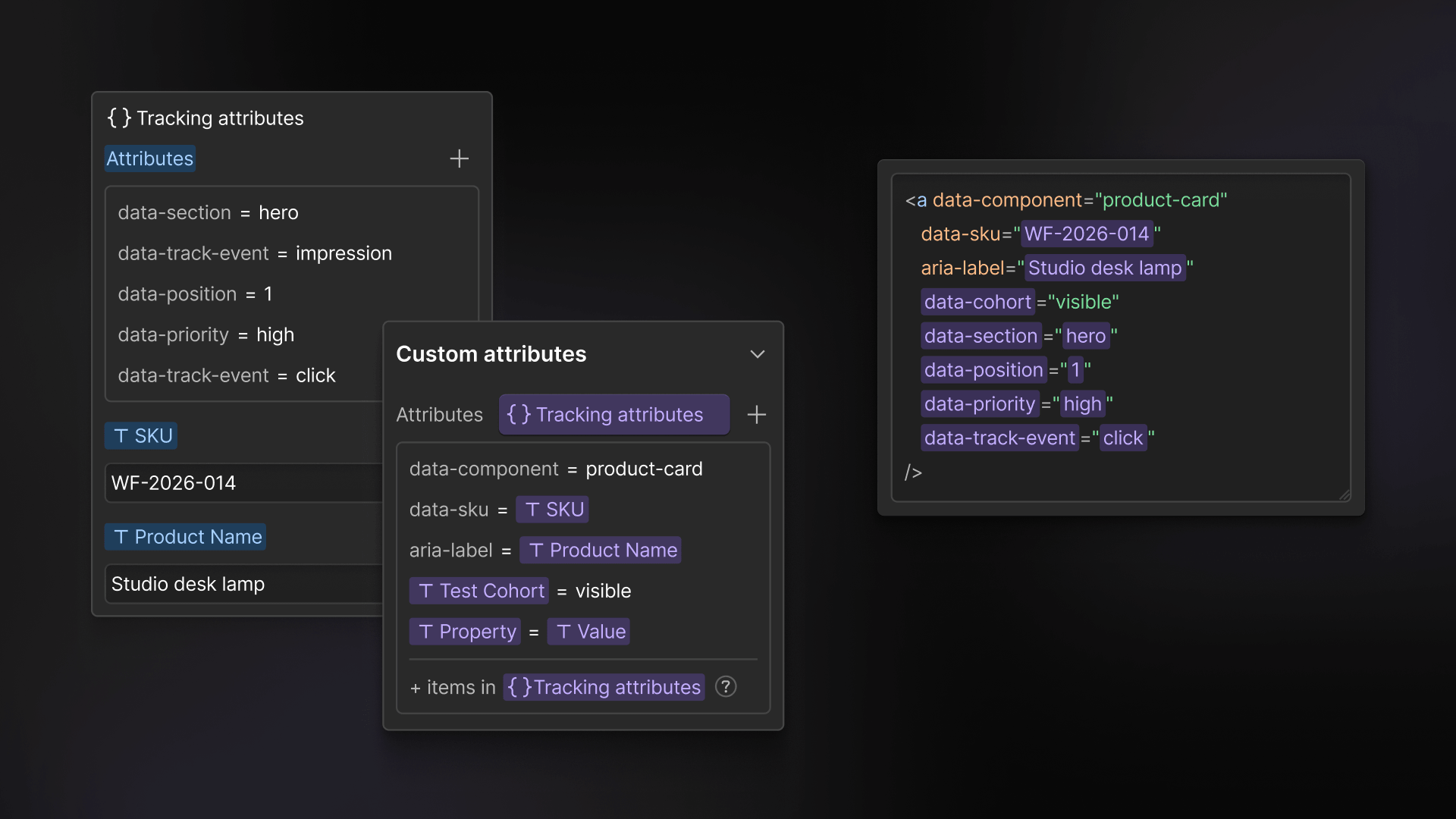Click the Test Cohort binding chip

[479, 591]
